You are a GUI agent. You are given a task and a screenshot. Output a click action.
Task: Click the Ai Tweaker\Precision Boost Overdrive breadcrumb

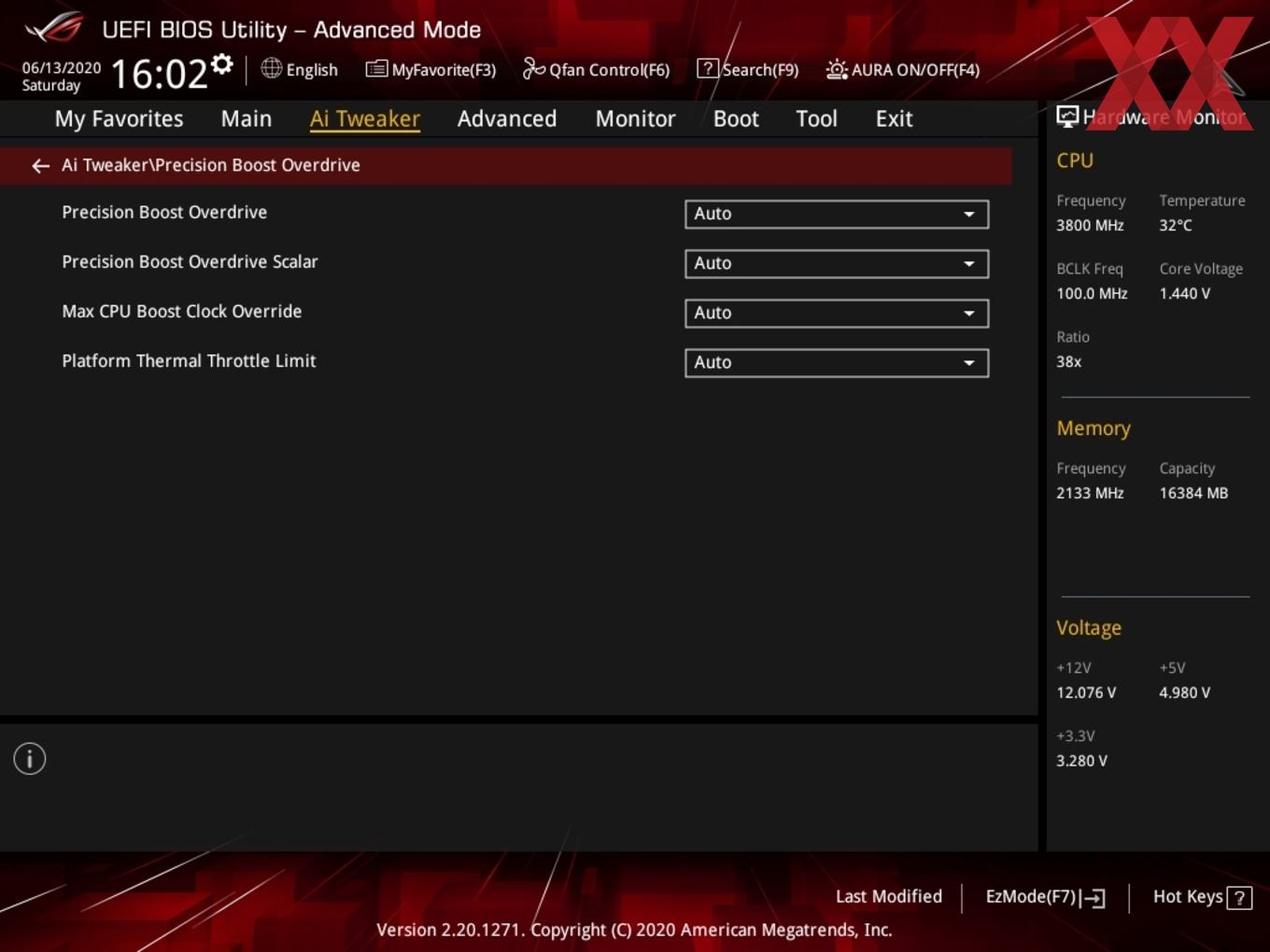211,165
